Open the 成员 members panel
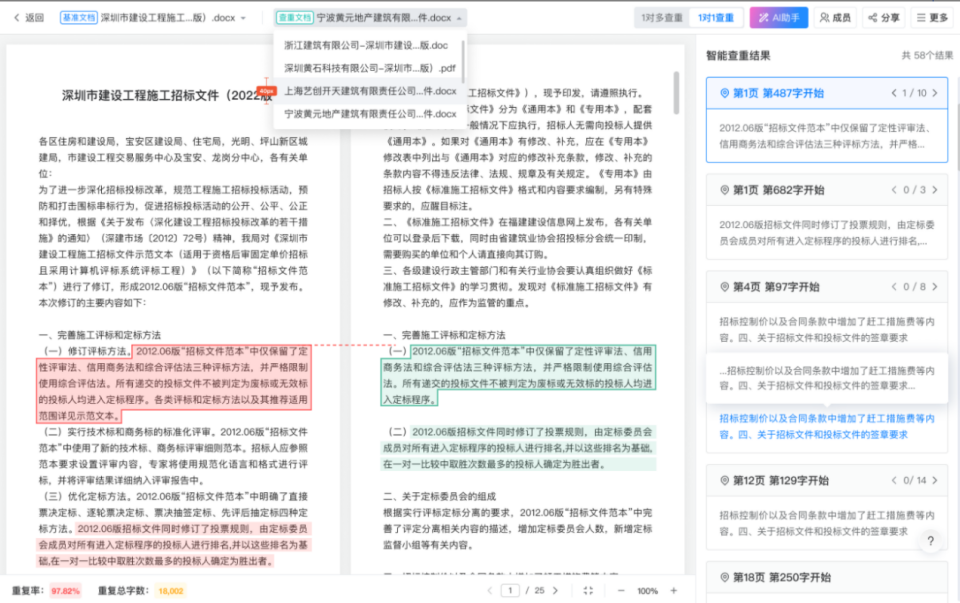 (835, 18)
